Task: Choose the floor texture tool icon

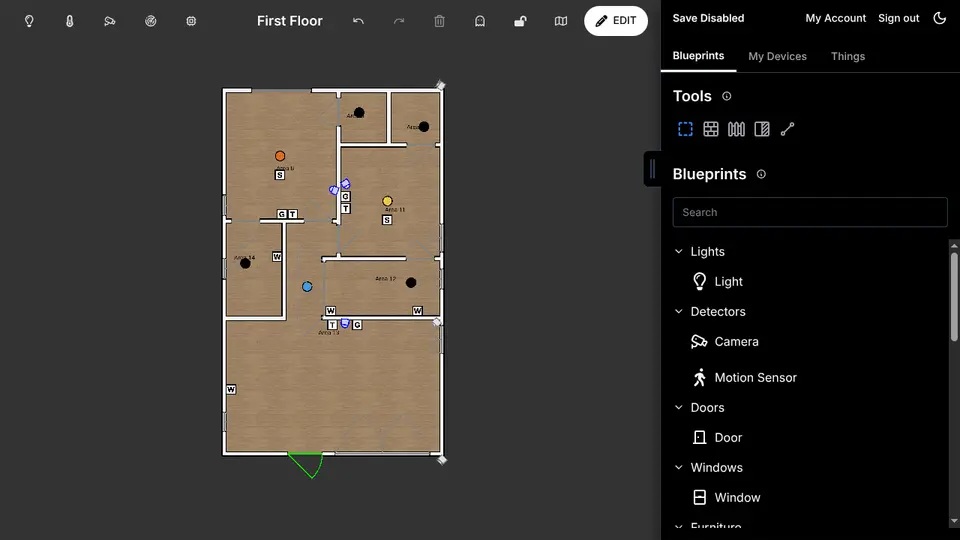Action: tap(762, 129)
